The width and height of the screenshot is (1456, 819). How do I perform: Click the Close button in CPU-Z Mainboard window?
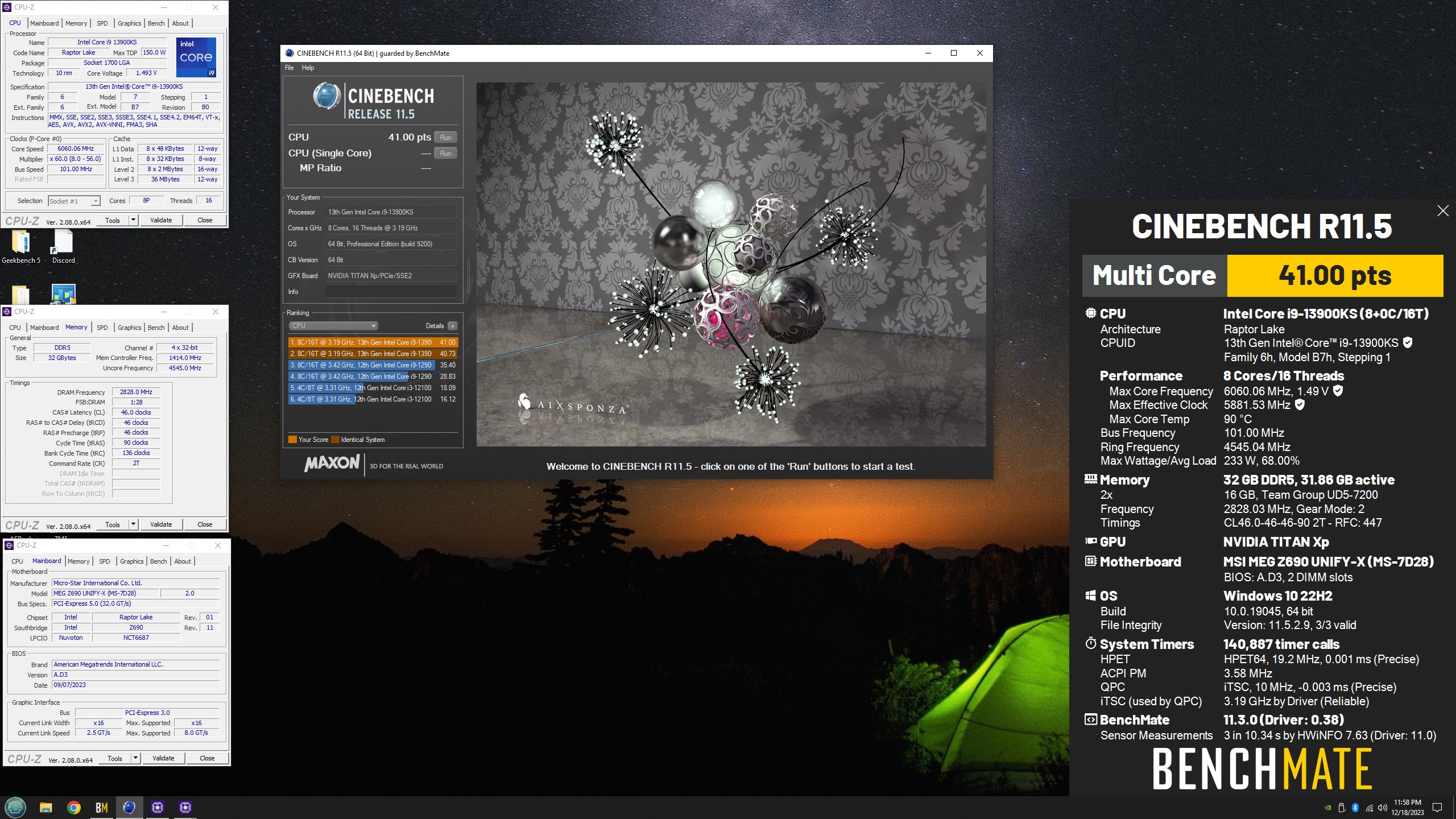click(207, 758)
